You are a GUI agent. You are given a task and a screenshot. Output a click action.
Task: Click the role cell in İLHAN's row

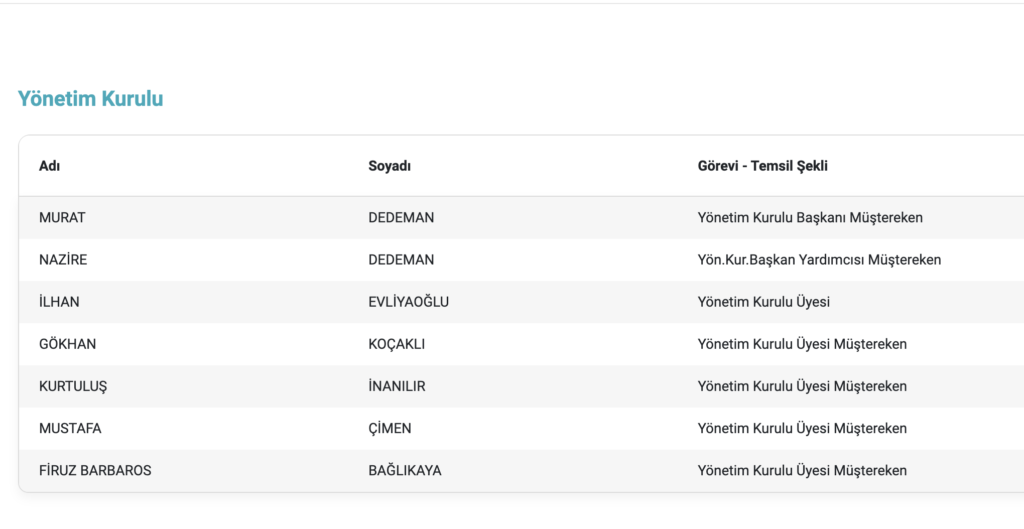pos(763,302)
